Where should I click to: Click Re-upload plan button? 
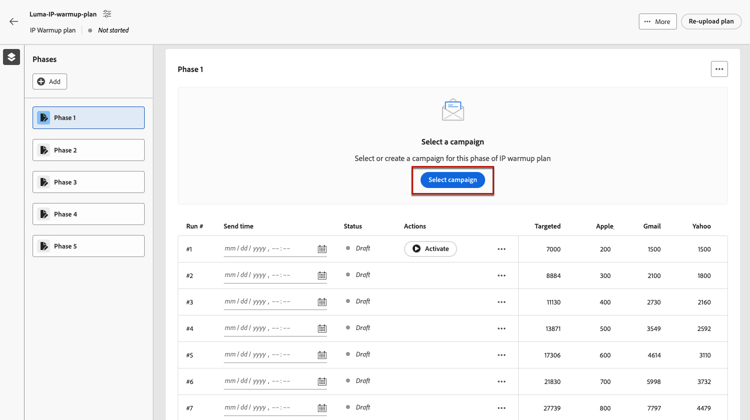(711, 21)
